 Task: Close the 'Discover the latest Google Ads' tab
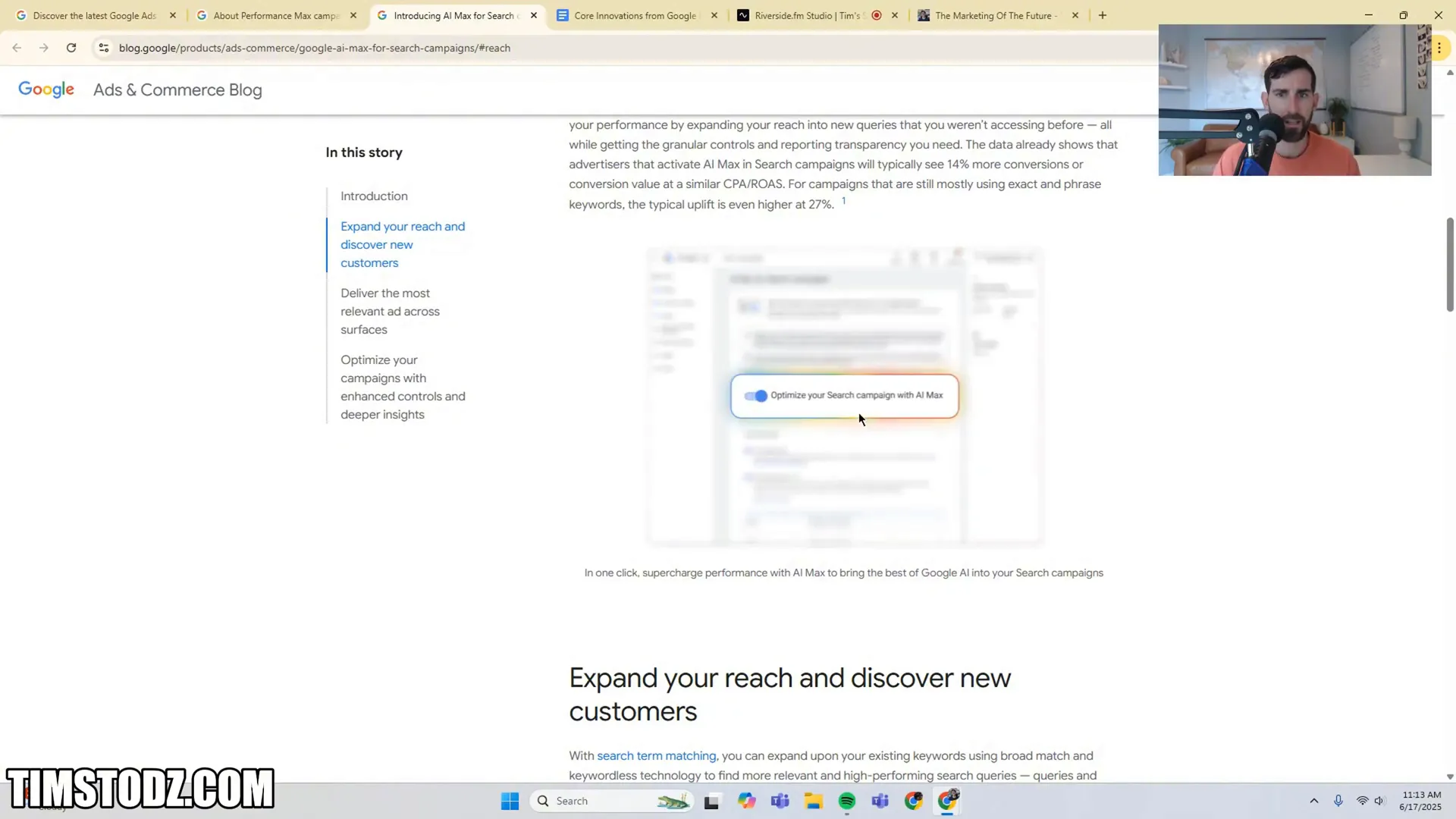pyautogui.click(x=173, y=15)
